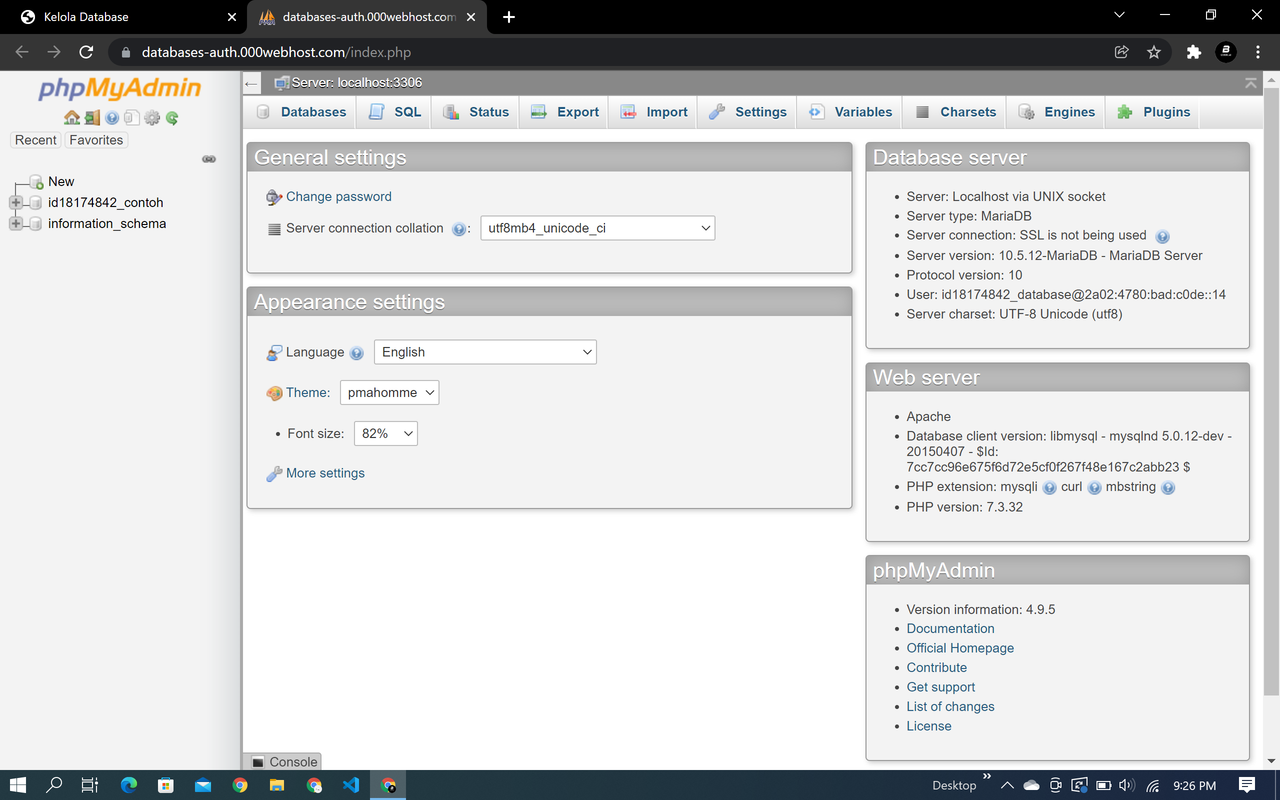Click help icon next to mysqli extension
This screenshot has height=800, width=1280.
coord(1049,488)
